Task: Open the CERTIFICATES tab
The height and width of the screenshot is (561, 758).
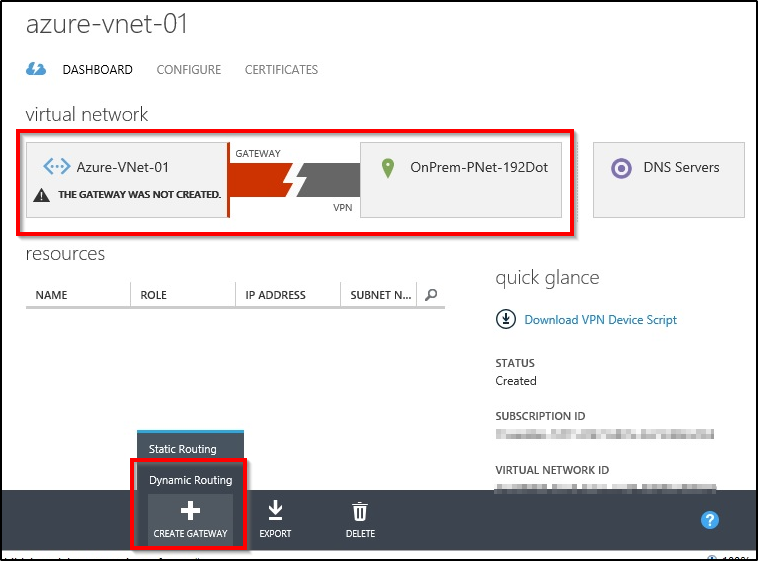Action: (281, 70)
